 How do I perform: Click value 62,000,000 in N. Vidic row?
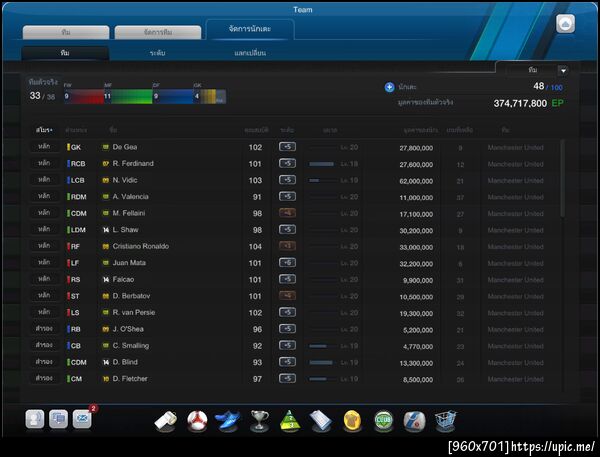(416, 181)
